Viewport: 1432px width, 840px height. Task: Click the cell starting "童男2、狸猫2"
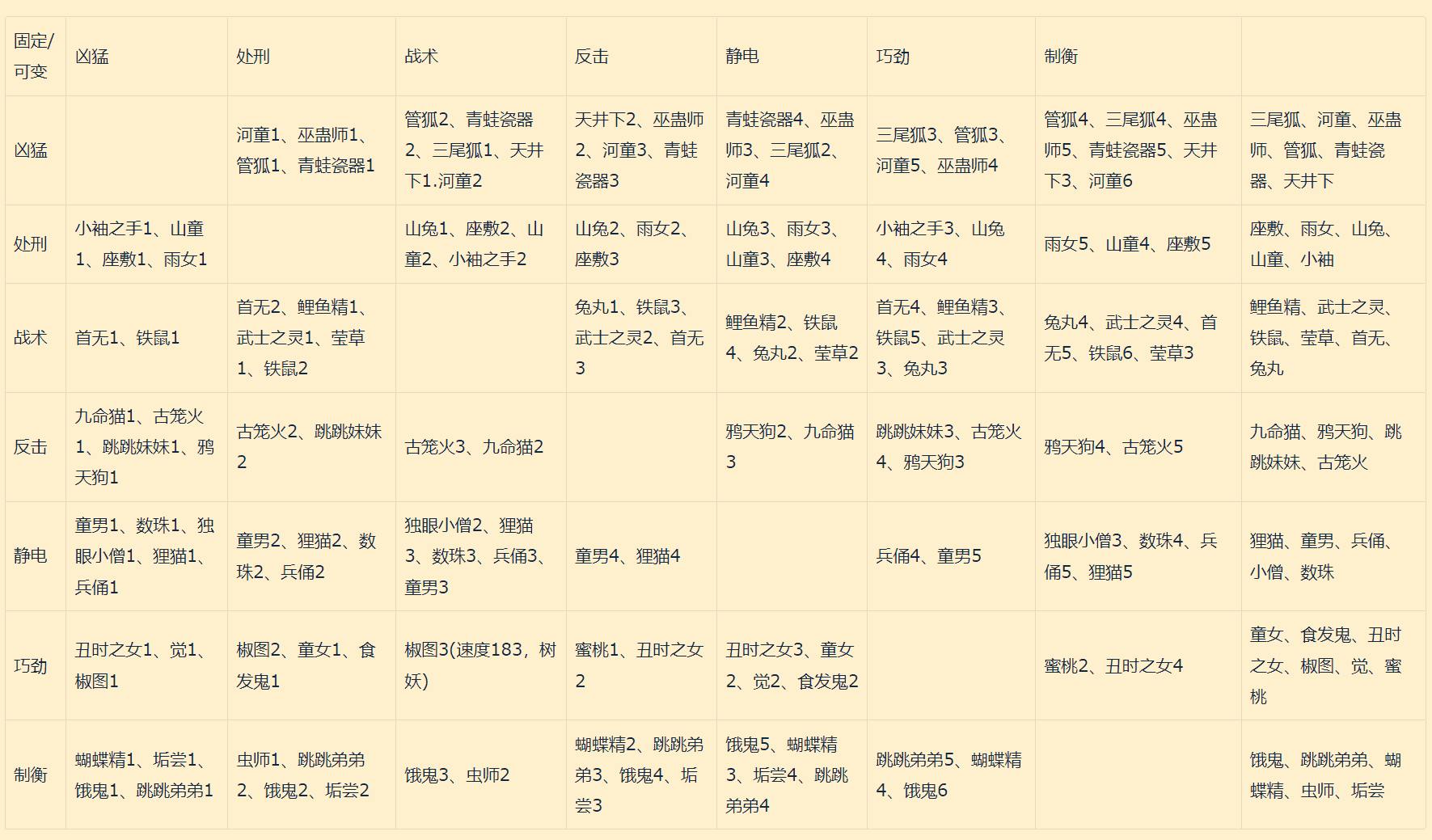tap(311, 556)
